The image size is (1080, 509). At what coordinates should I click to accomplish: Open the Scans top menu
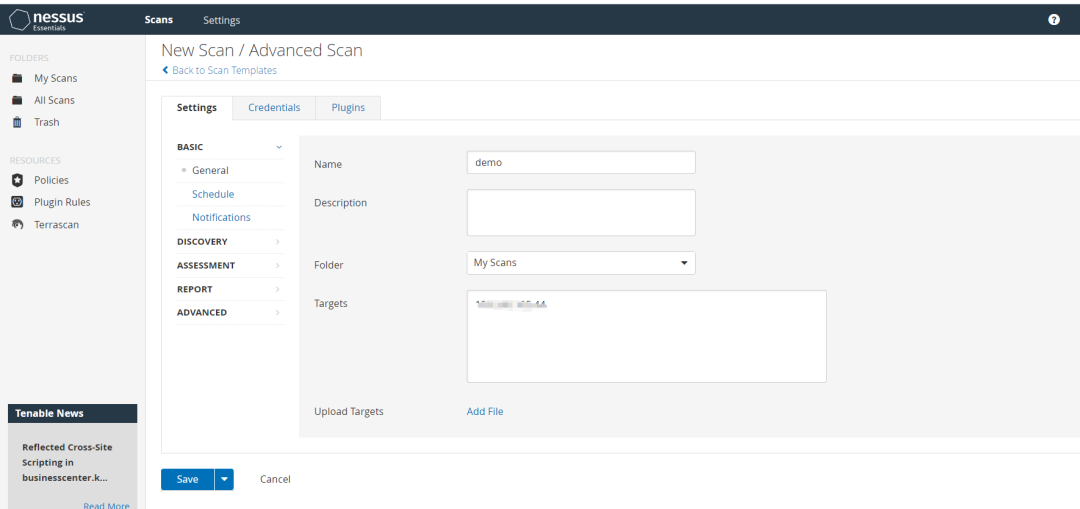click(x=158, y=20)
